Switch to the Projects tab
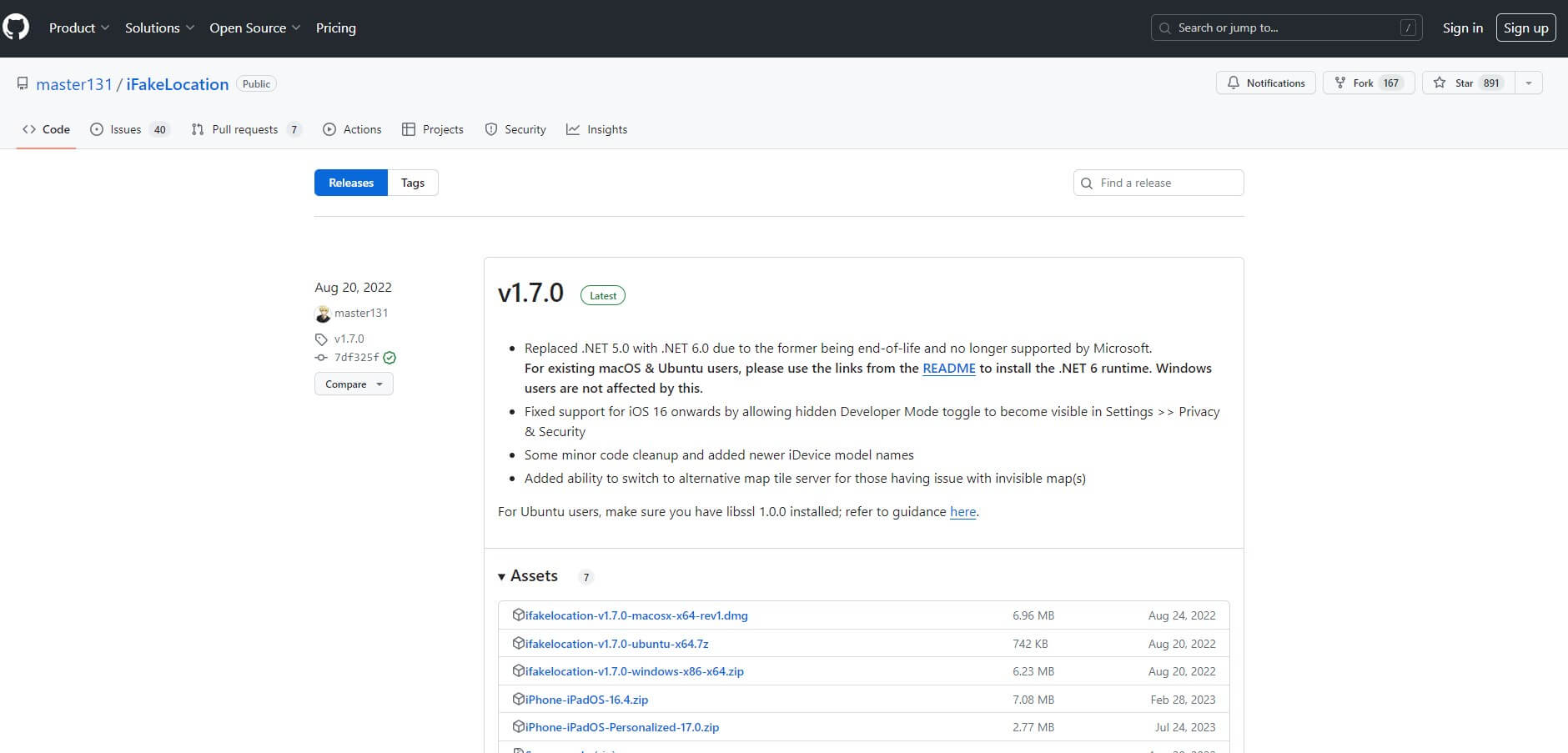 point(432,129)
